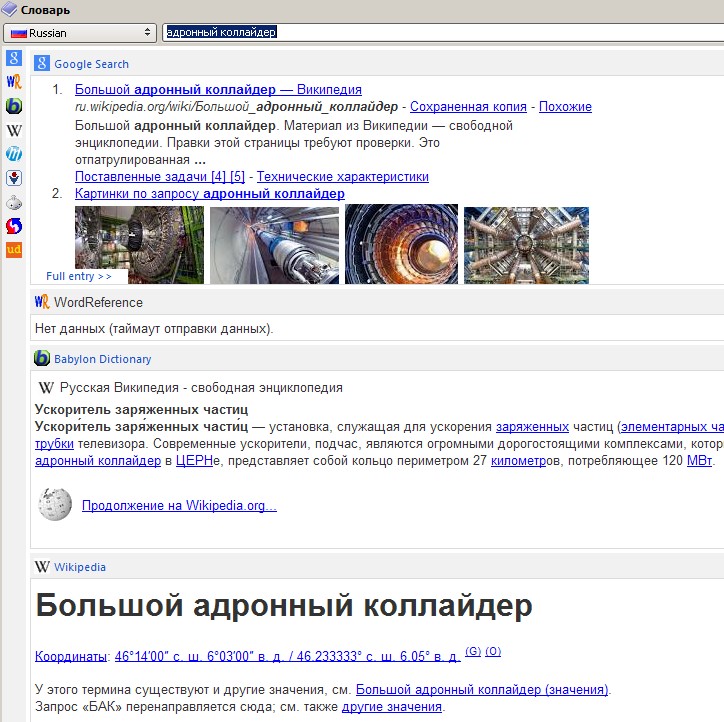Click the W logo beside Wikipedia header
This screenshot has height=722, width=724.
pyautogui.click(x=42, y=566)
